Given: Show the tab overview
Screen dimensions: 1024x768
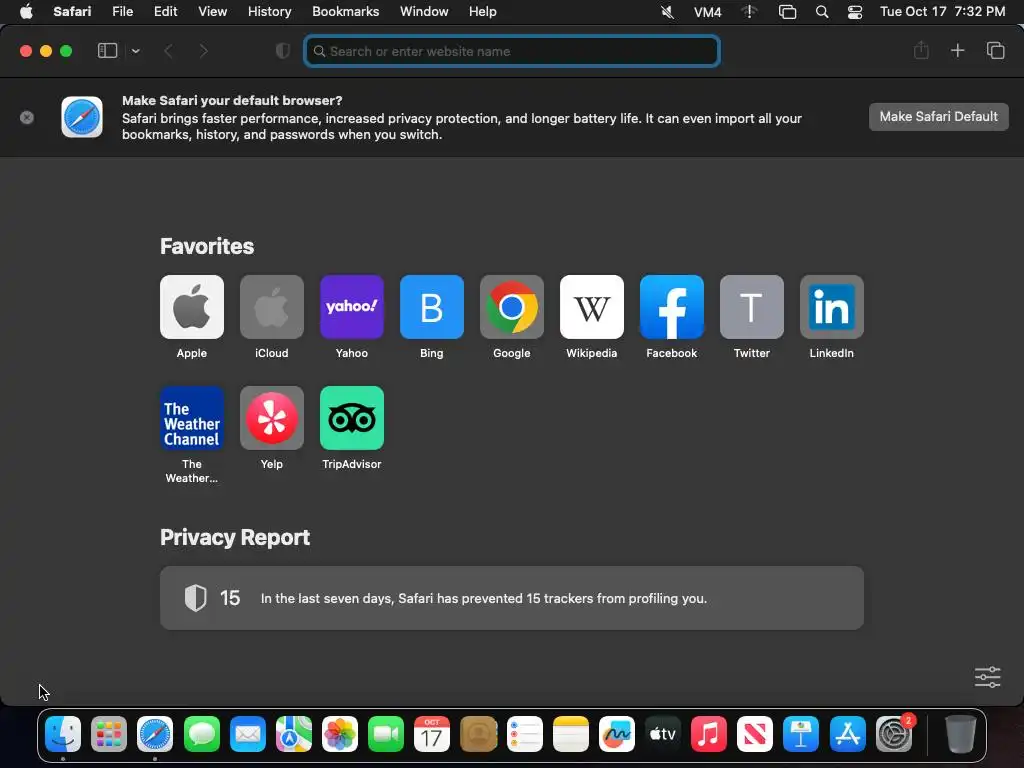Looking at the screenshot, I should [995, 50].
